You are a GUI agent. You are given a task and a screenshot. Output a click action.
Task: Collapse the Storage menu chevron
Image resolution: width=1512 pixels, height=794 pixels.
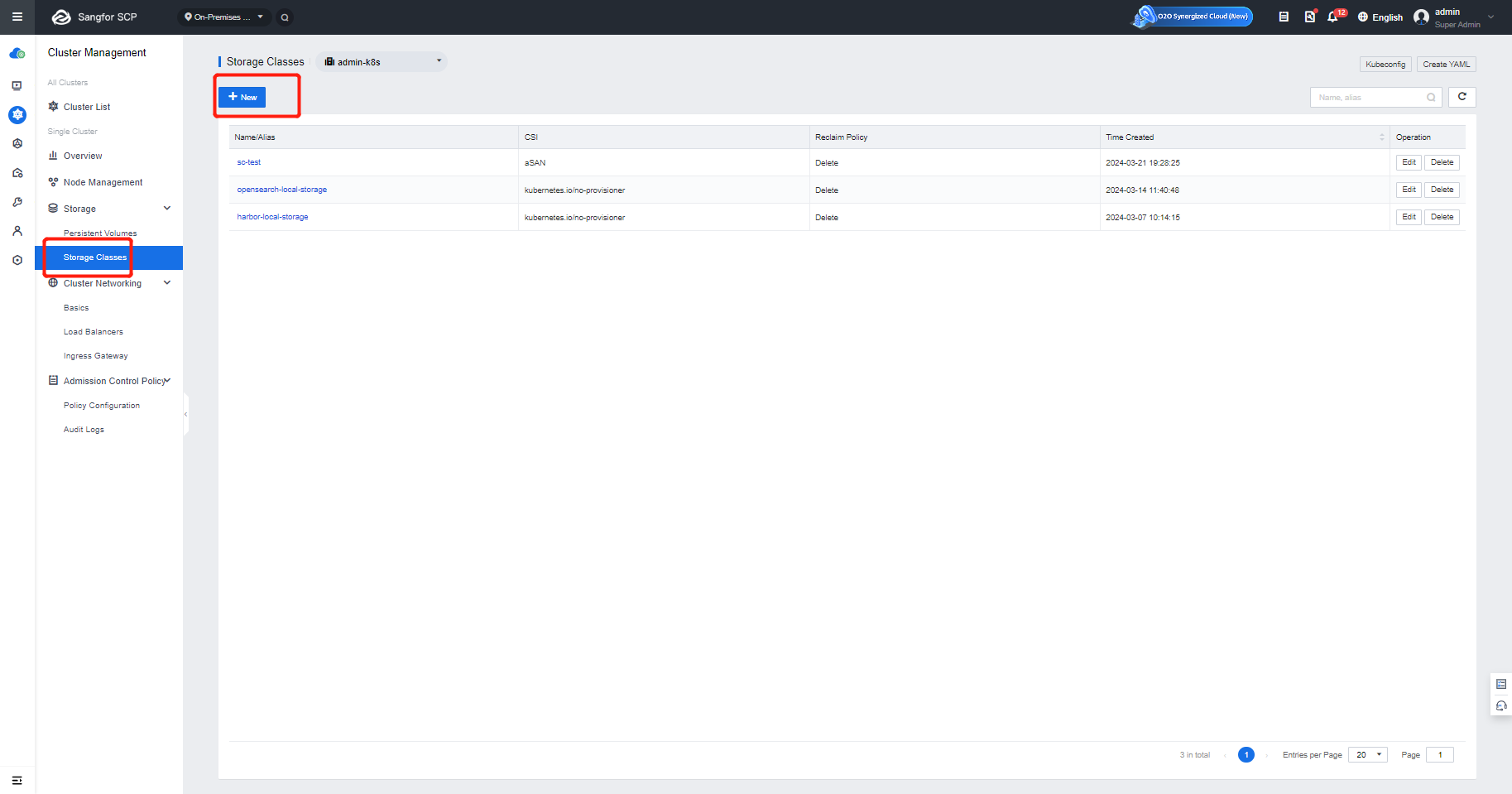167,209
